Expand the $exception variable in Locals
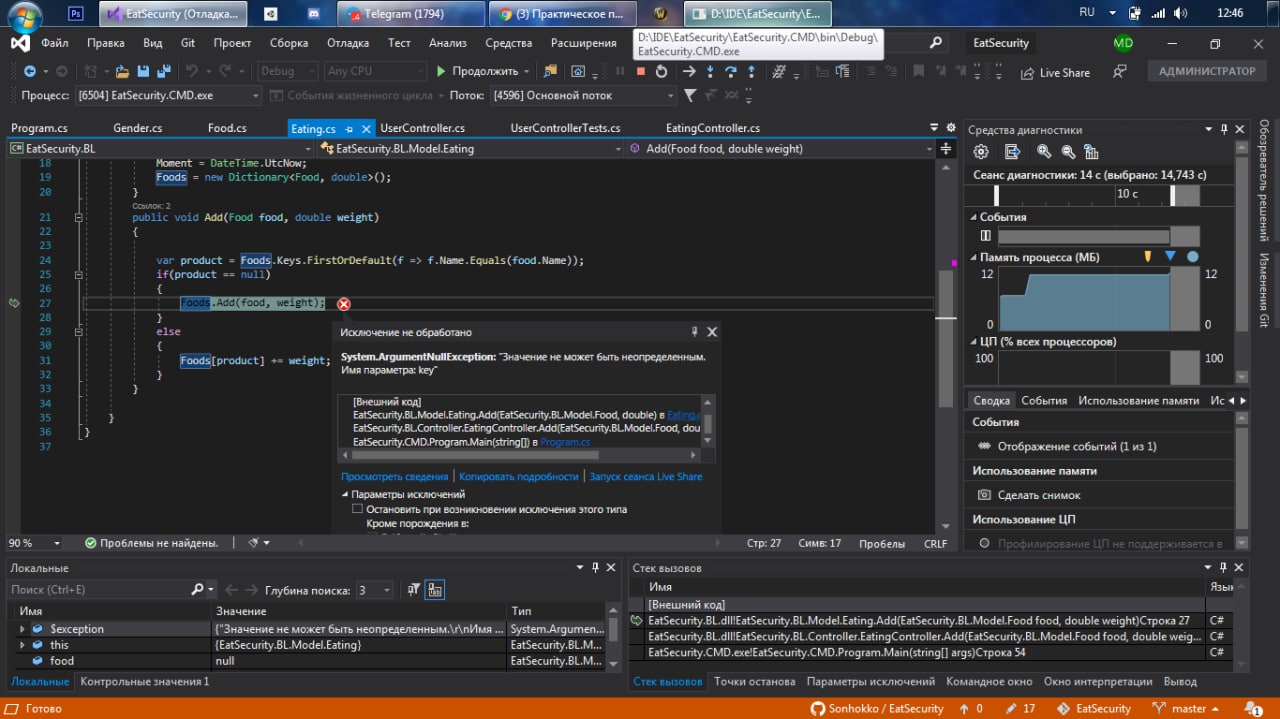Image resolution: width=1280 pixels, height=719 pixels. [x=22, y=629]
